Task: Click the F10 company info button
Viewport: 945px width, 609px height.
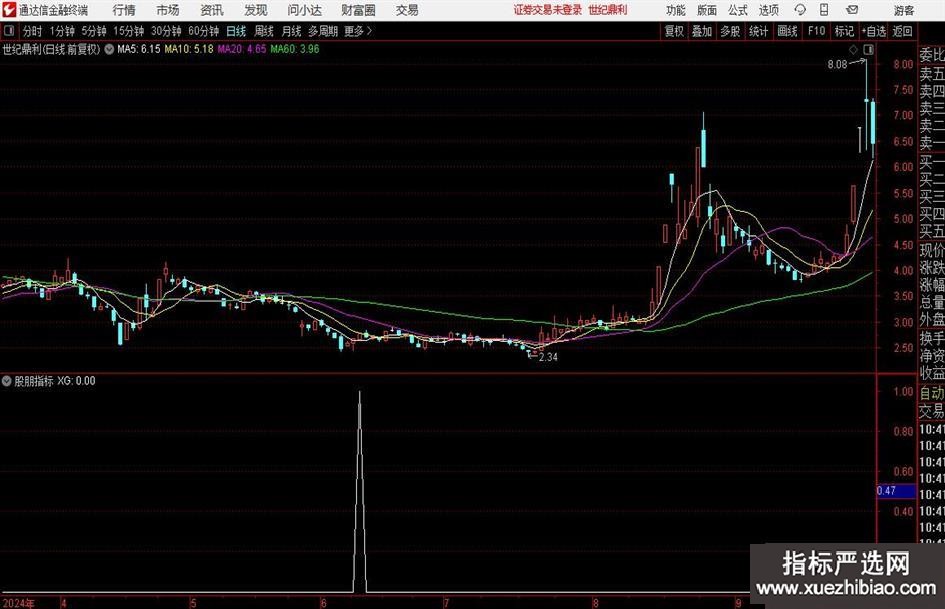Action: click(x=816, y=31)
